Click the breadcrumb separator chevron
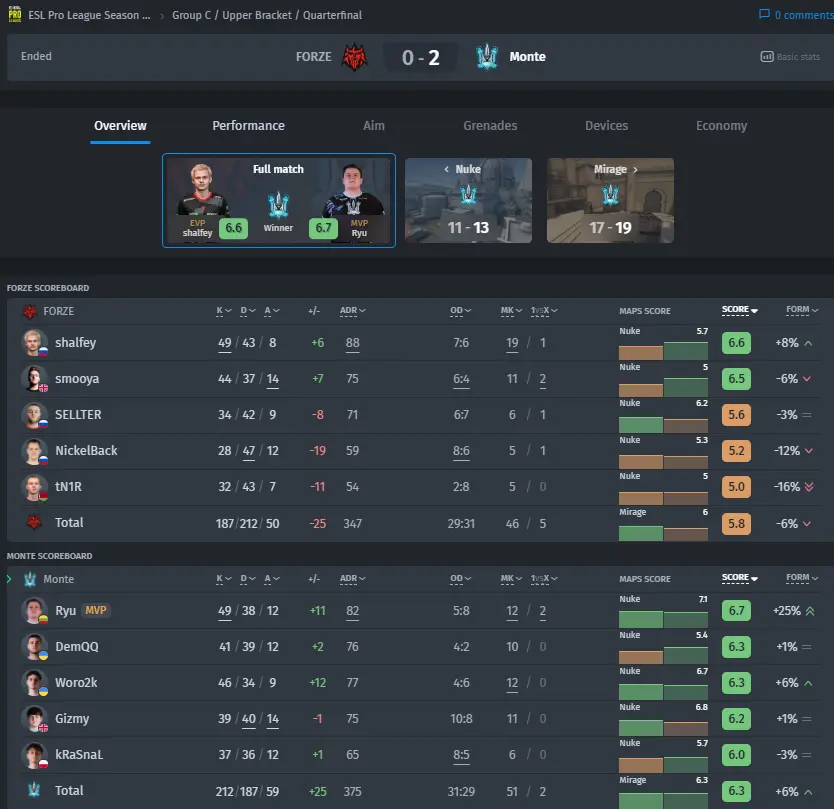834x809 pixels. click(162, 16)
